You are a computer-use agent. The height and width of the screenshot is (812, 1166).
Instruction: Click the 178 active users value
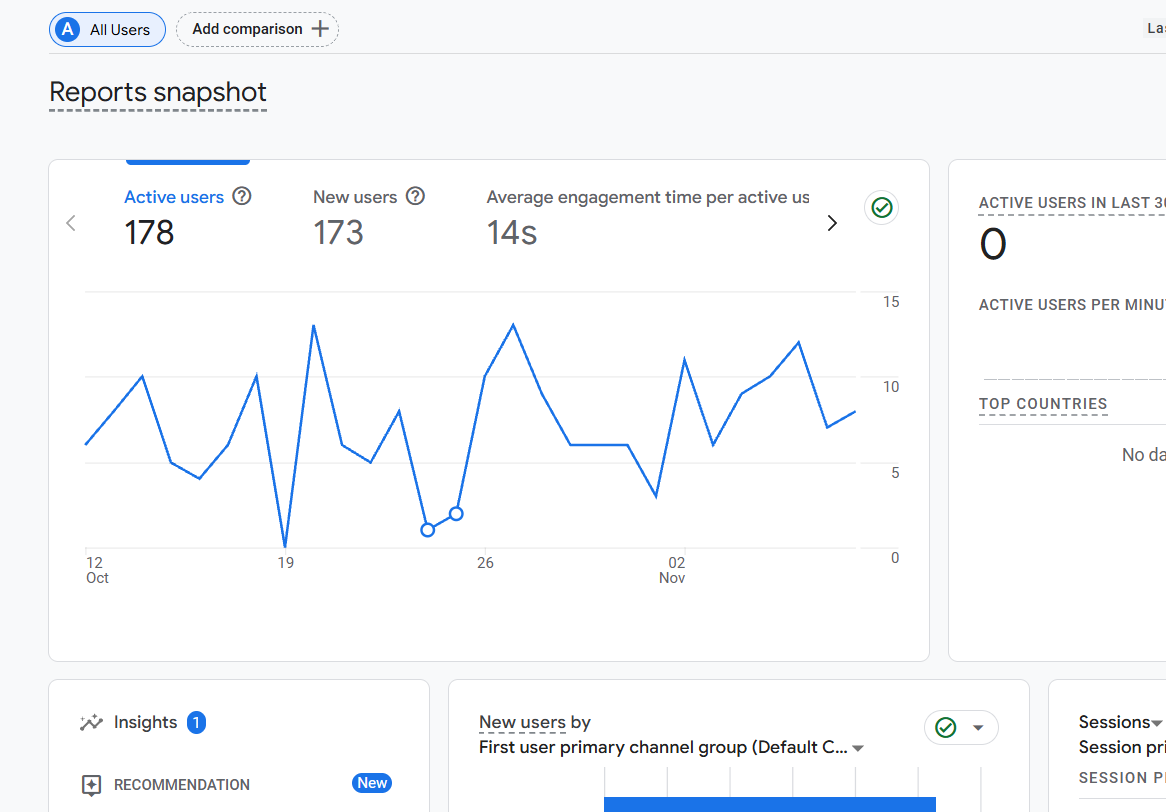149,233
